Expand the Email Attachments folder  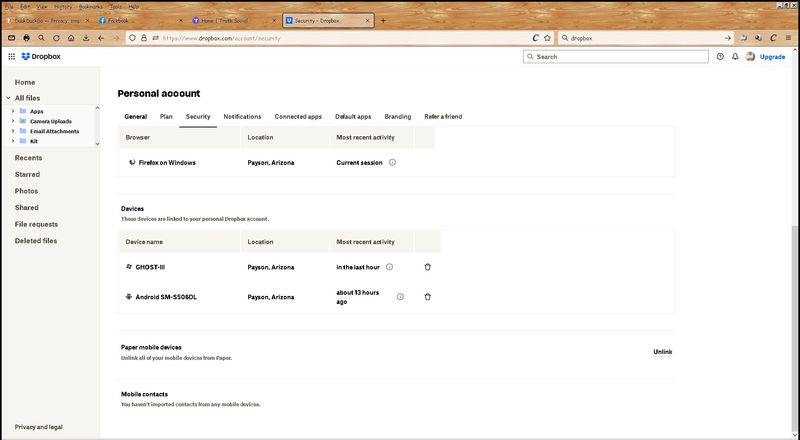pos(13,131)
